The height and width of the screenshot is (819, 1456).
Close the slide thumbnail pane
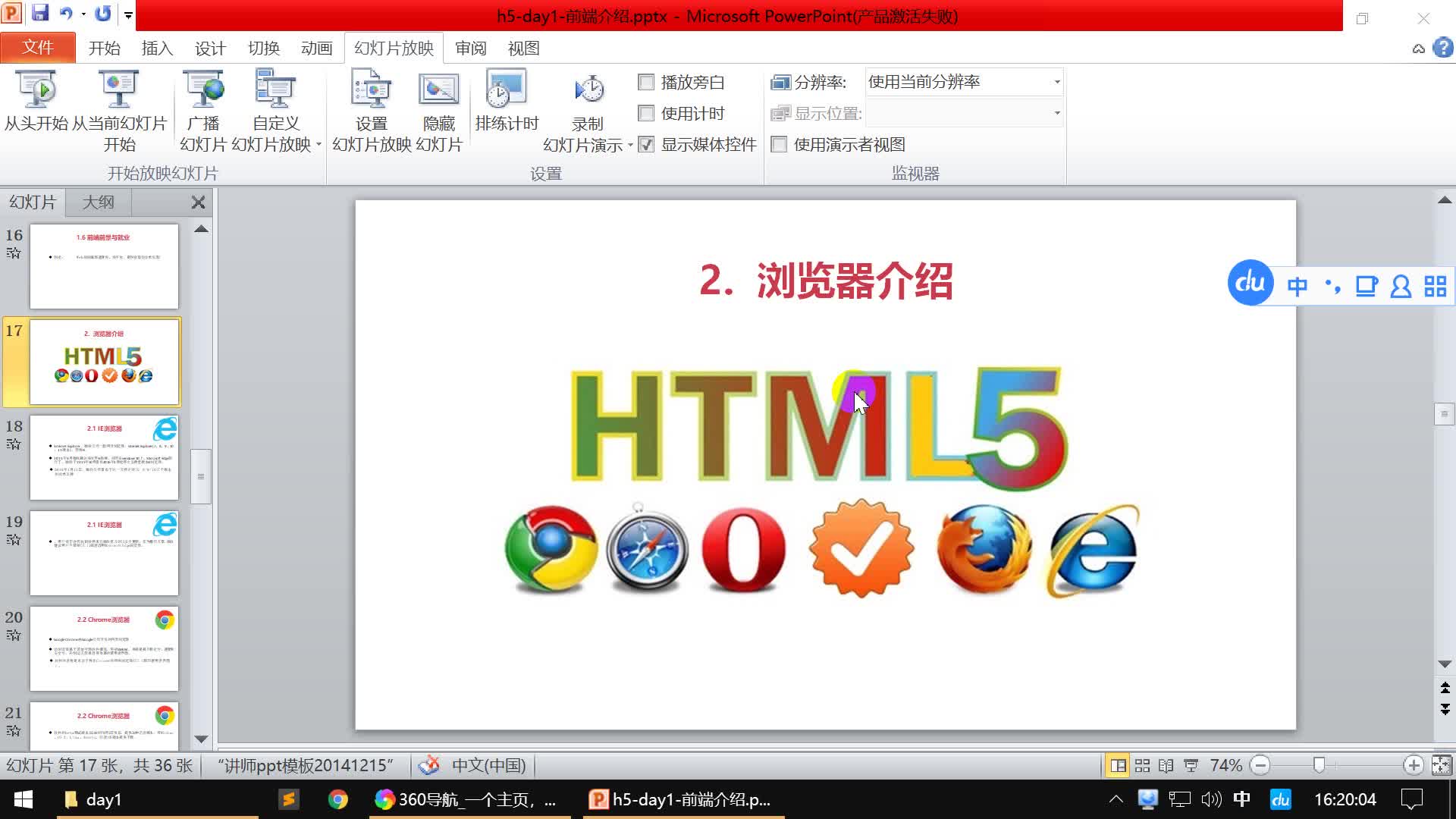(198, 202)
